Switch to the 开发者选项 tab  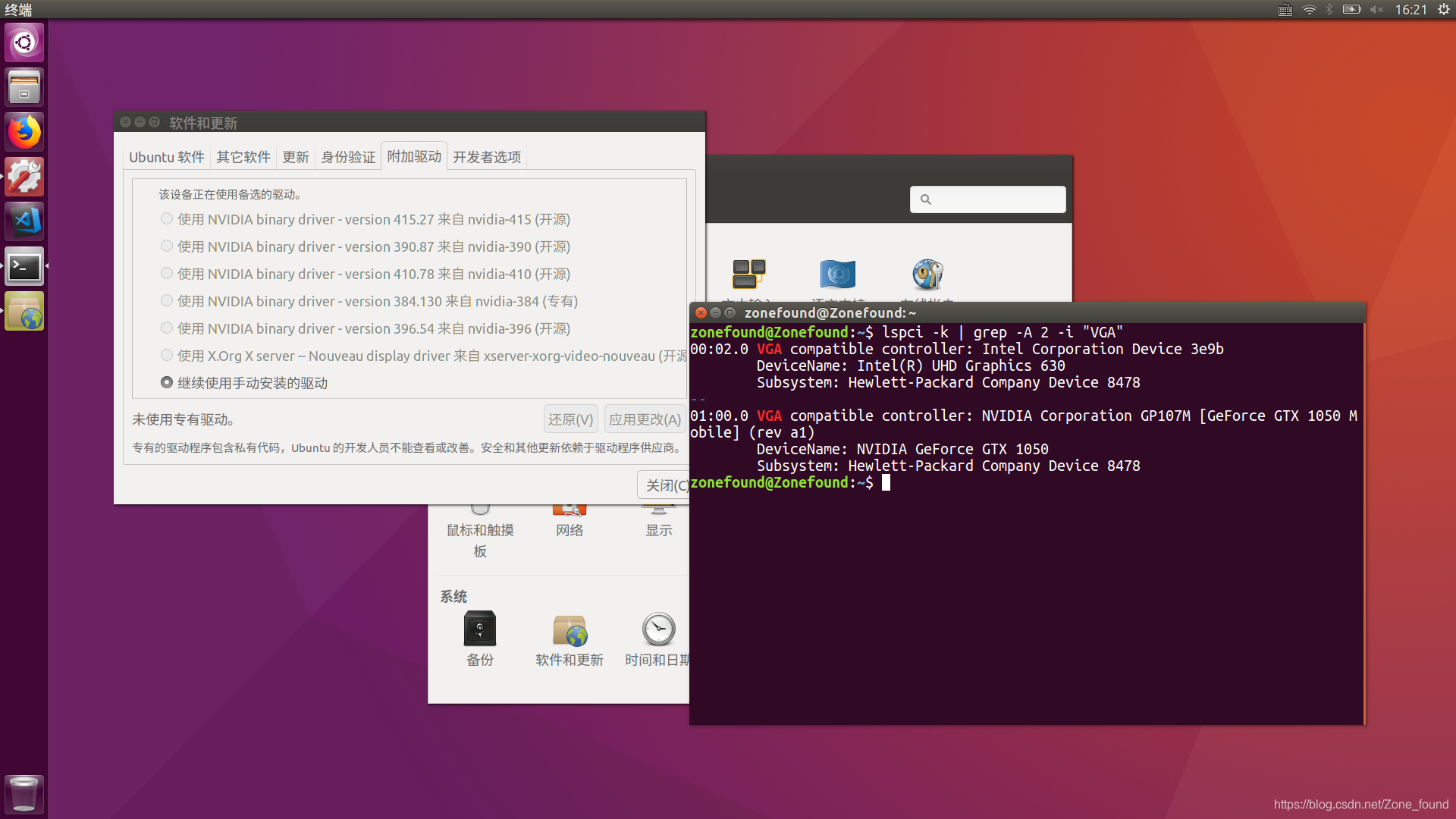(x=487, y=157)
